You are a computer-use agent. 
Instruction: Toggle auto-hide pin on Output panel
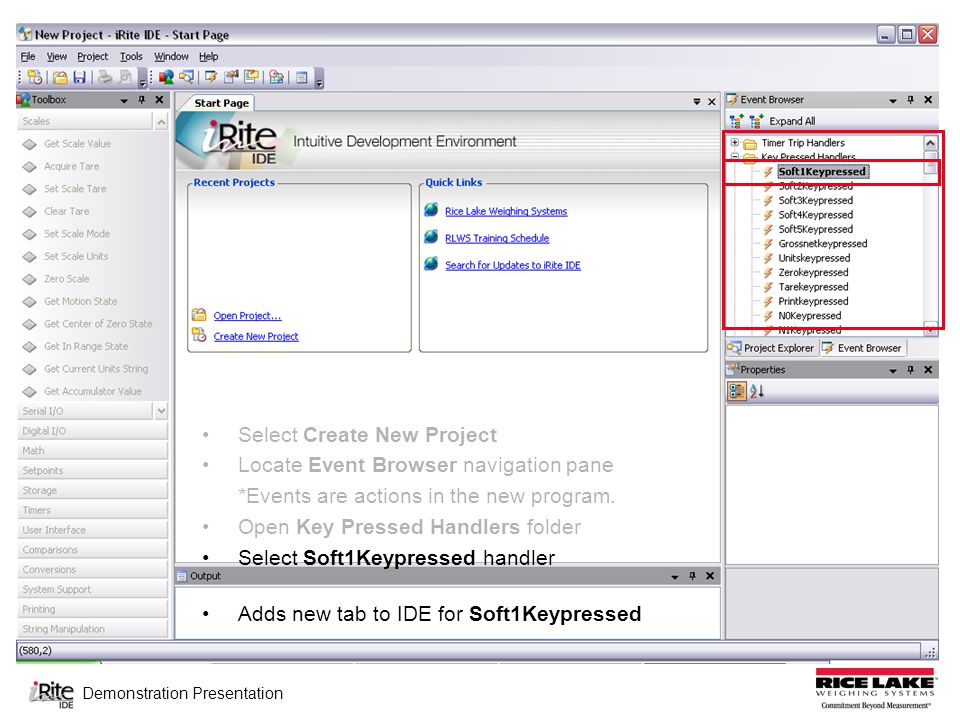[x=692, y=576]
